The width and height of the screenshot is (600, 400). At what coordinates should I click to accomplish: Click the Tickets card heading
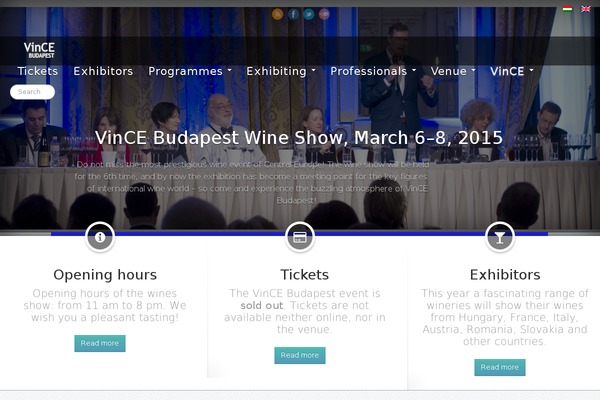[305, 275]
